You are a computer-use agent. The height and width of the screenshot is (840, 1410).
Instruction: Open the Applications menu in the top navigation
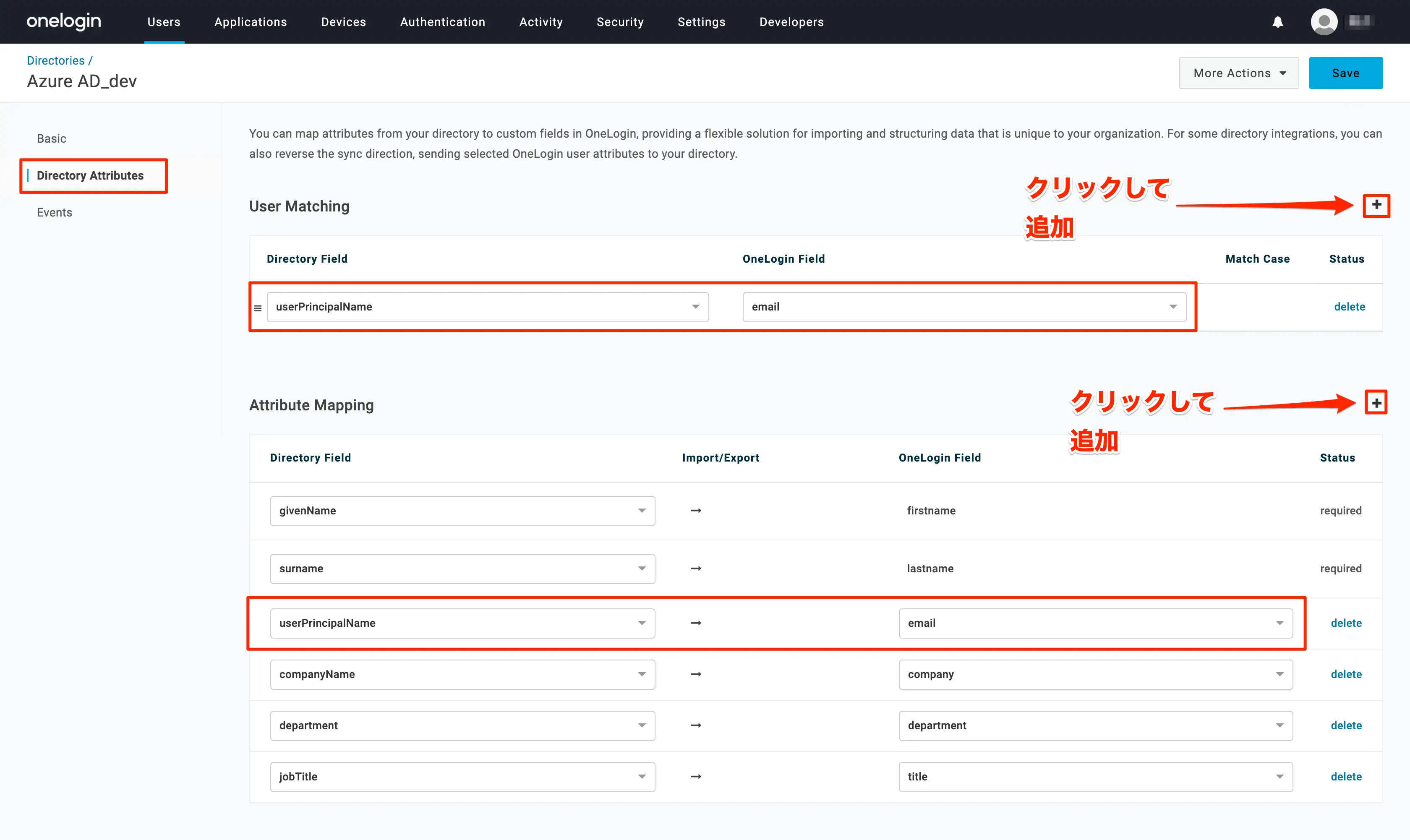coord(250,22)
